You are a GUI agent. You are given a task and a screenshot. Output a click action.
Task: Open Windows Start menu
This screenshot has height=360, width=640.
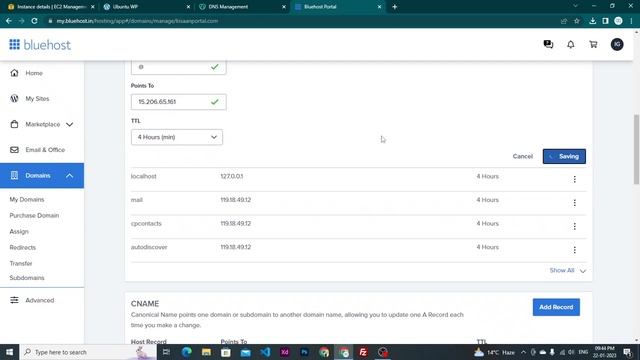9,352
